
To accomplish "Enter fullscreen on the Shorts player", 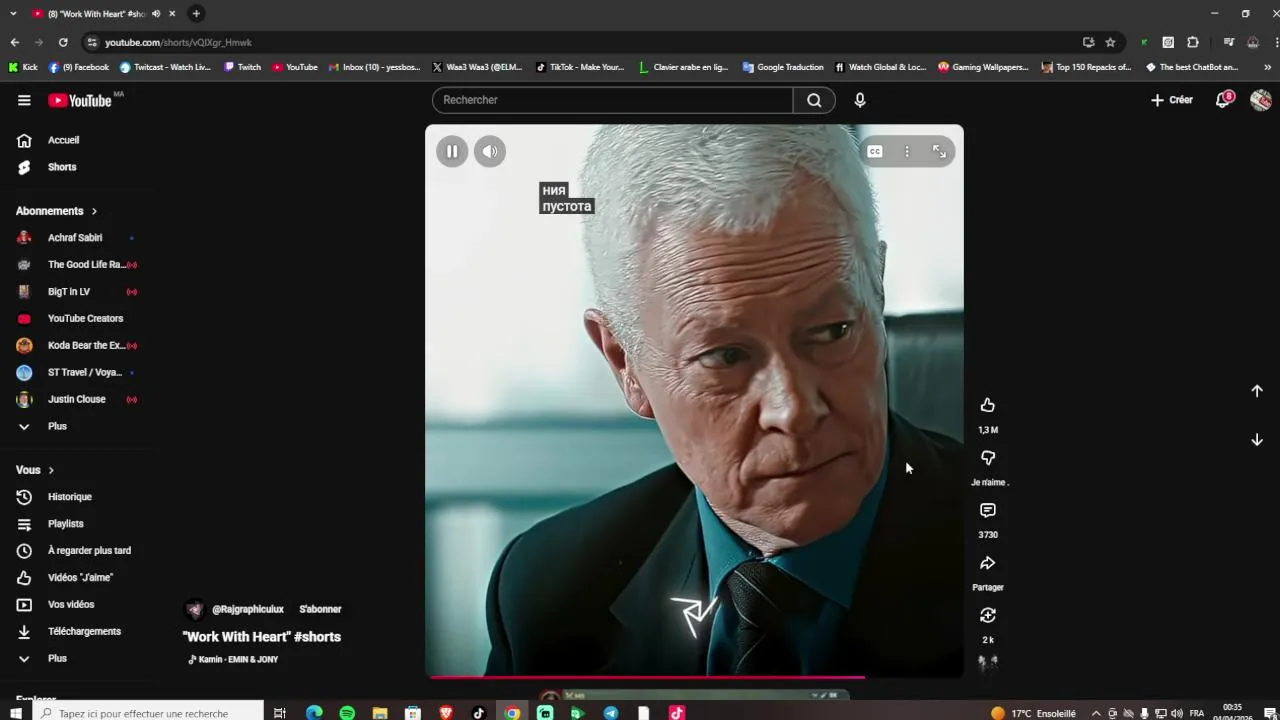I will pos(939,151).
